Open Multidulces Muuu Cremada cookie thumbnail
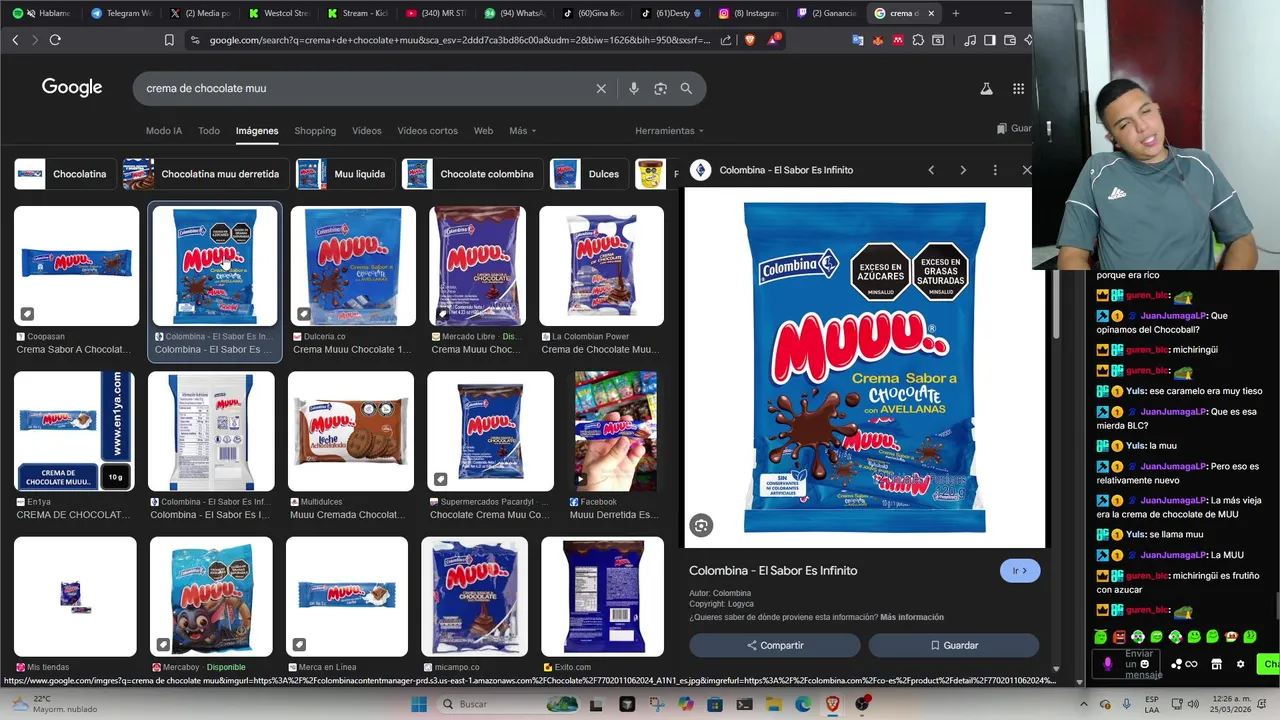The height and width of the screenshot is (720, 1280). 351,432
